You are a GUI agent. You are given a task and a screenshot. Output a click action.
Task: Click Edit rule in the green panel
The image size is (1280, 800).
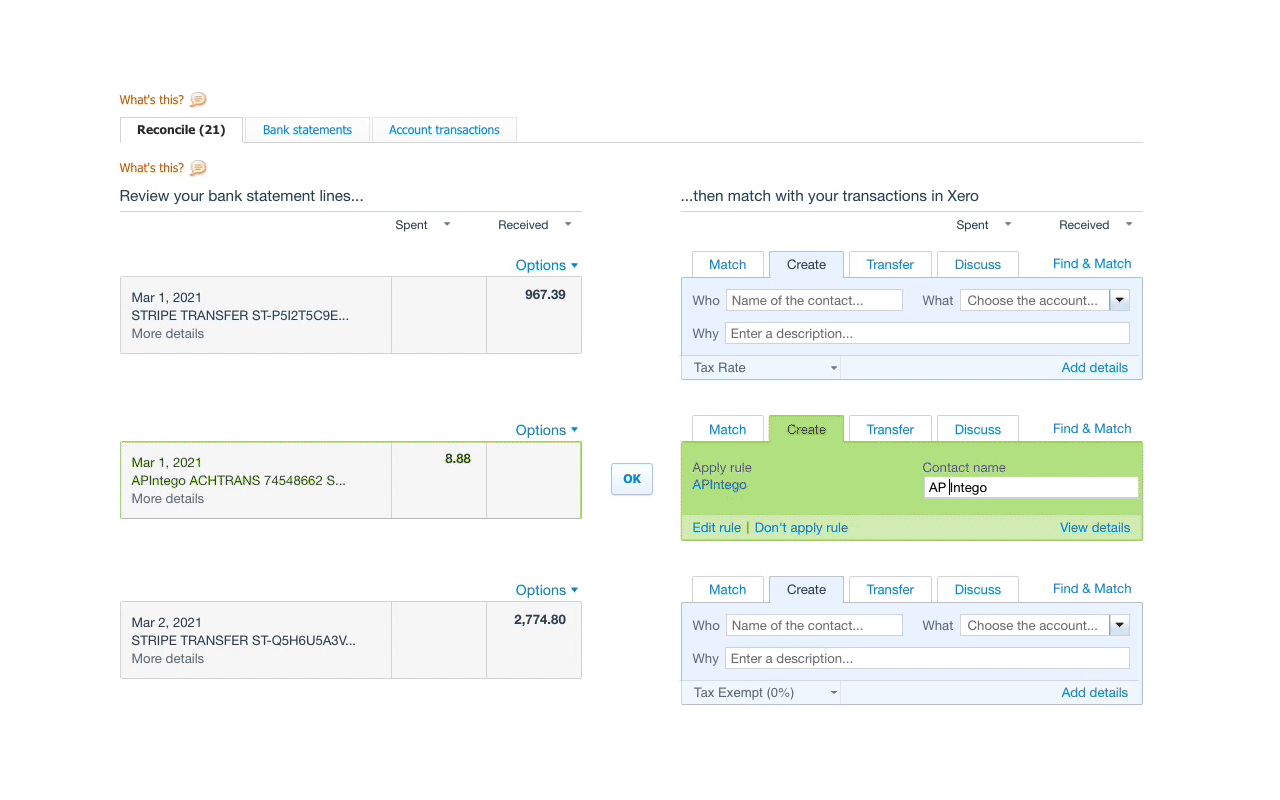tap(716, 528)
